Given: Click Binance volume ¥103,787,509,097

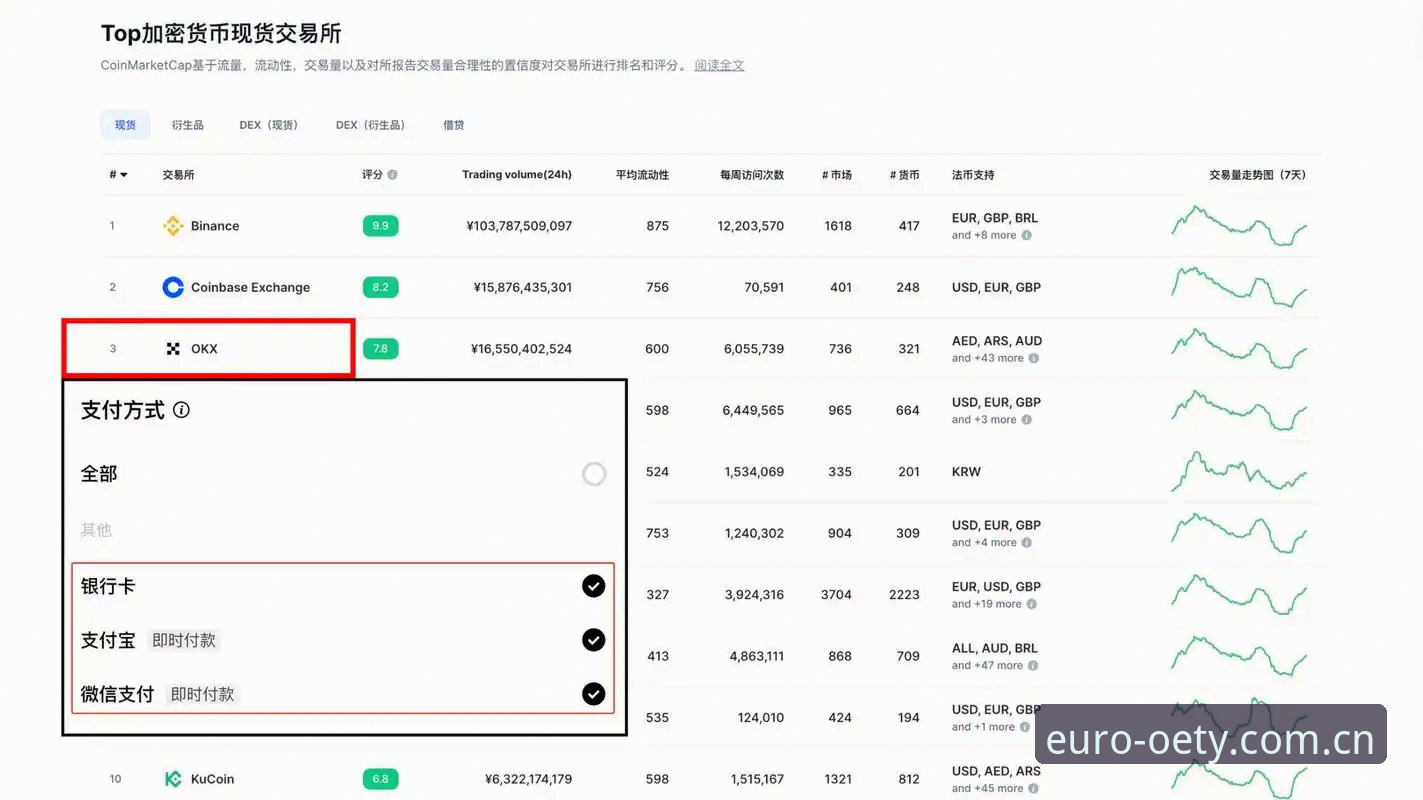Looking at the screenshot, I should 519,226.
